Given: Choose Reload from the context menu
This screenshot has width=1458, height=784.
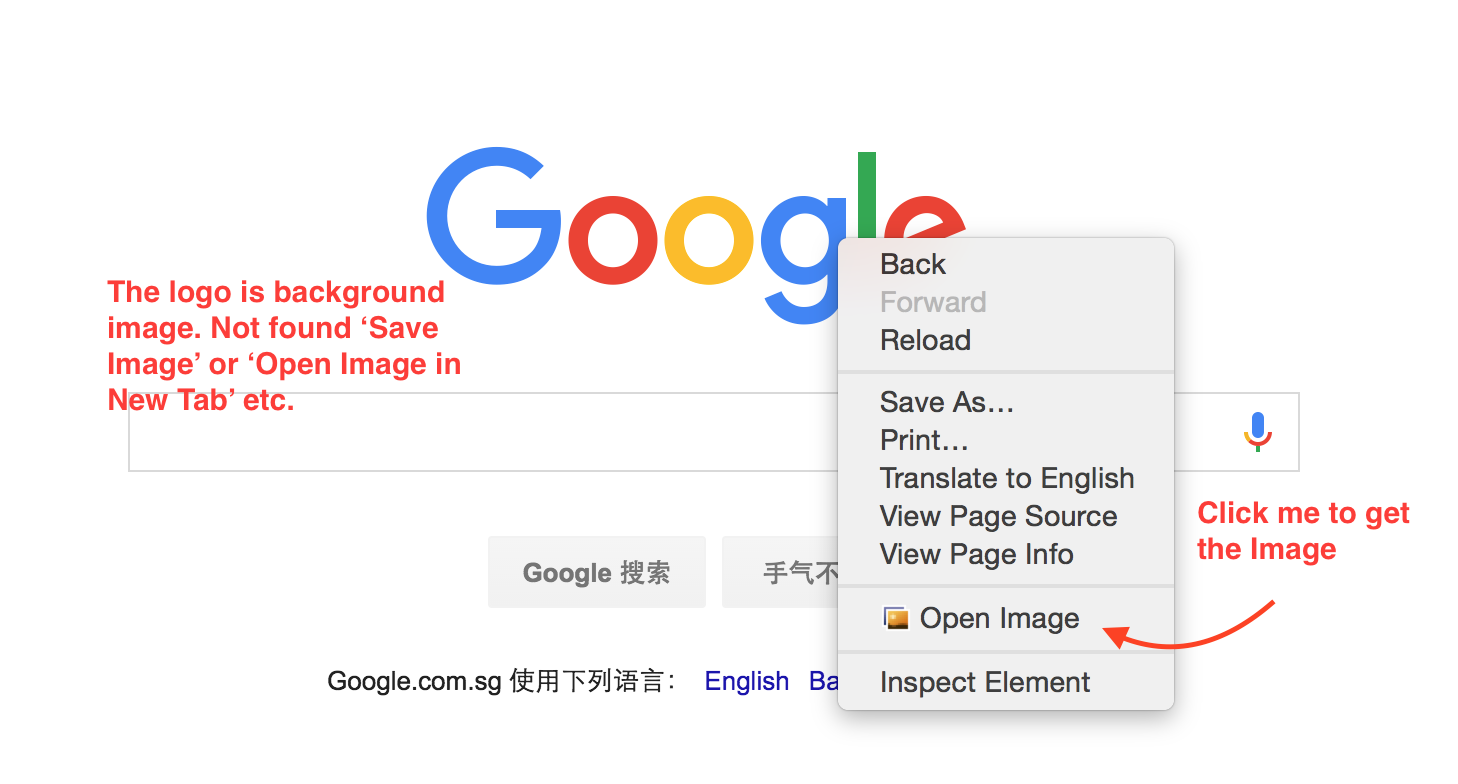Looking at the screenshot, I should tap(1005, 340).
